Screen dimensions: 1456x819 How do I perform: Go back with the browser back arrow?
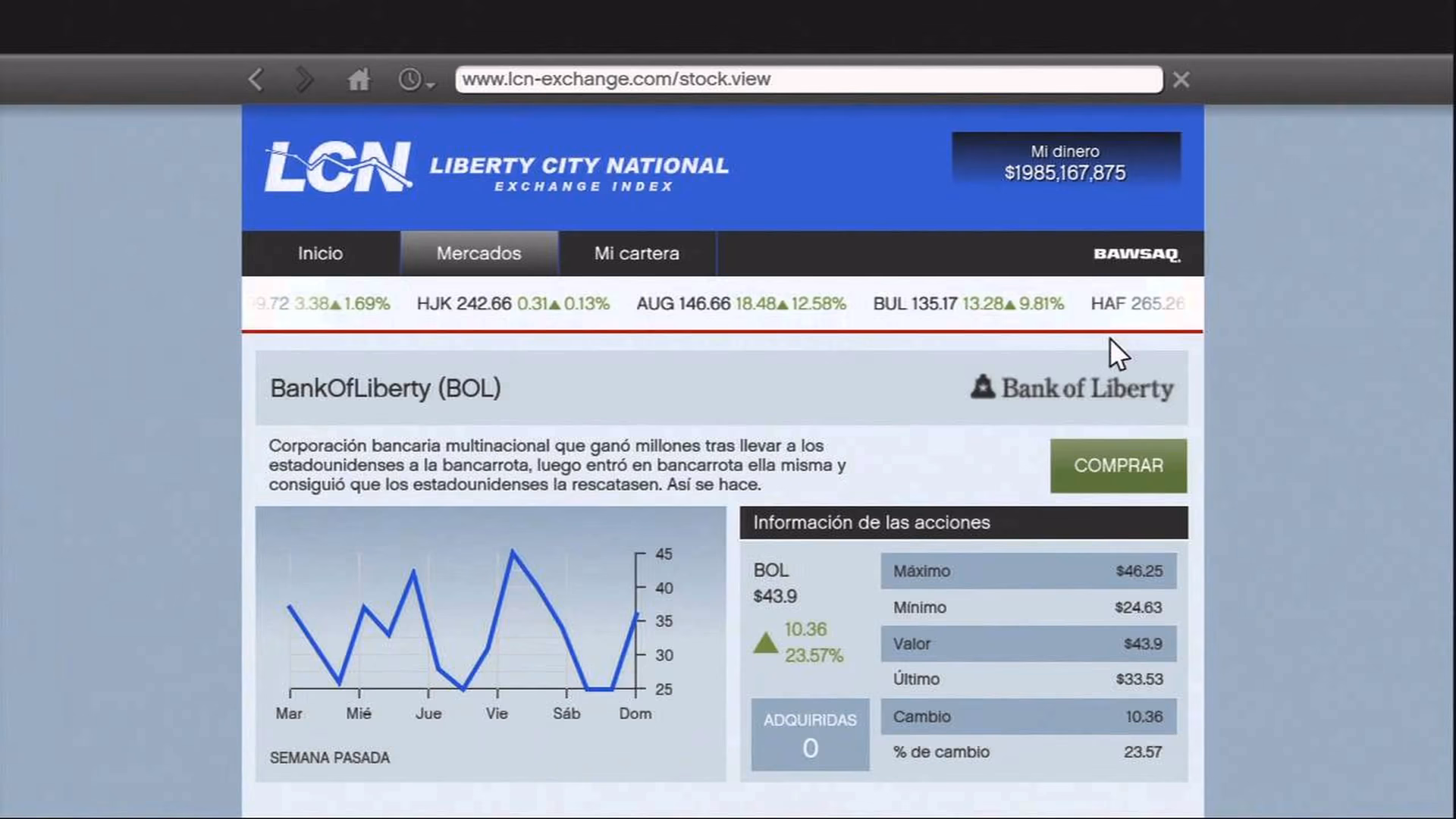pos(256,79)
